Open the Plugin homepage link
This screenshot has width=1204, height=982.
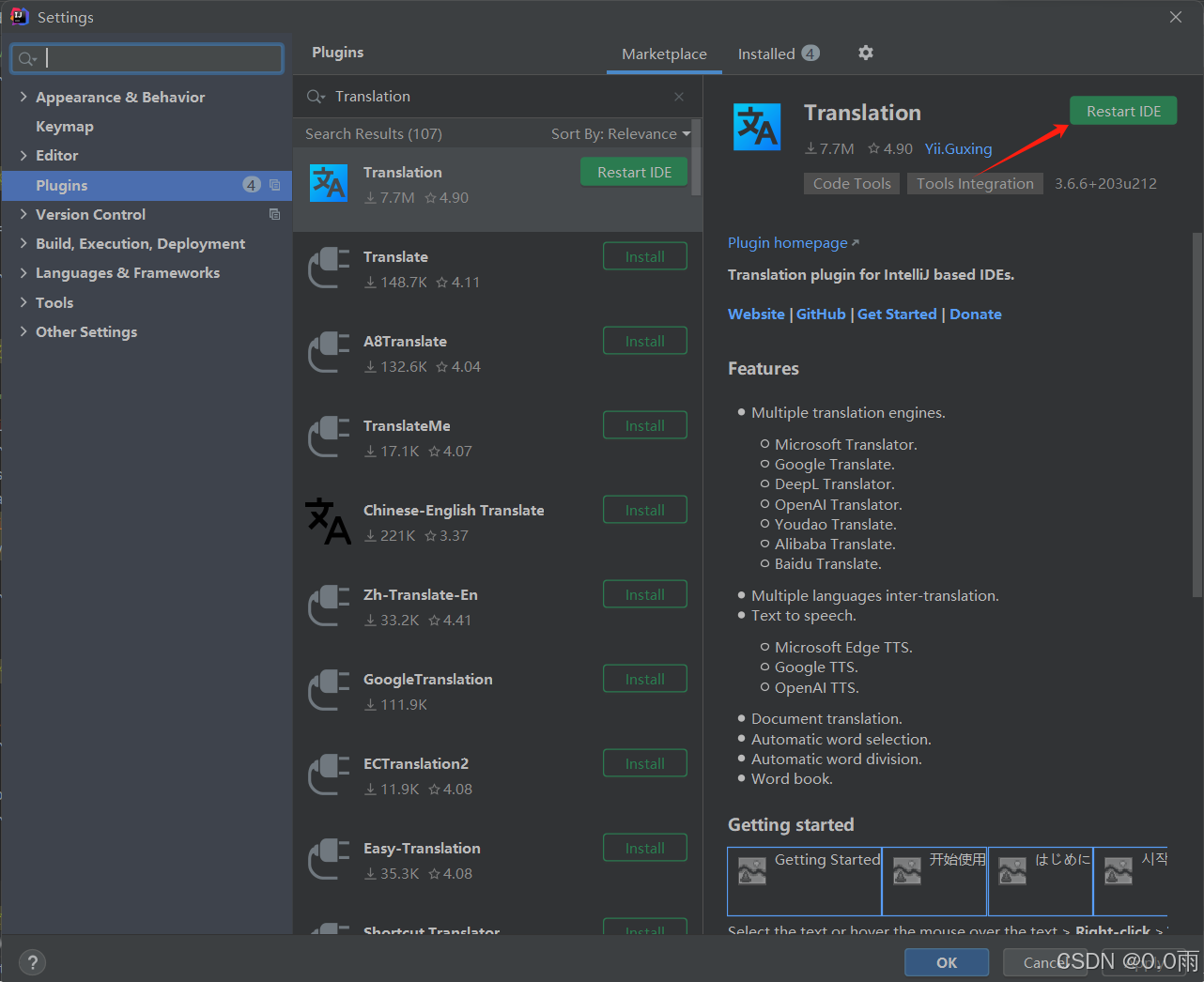coord(794,243)
